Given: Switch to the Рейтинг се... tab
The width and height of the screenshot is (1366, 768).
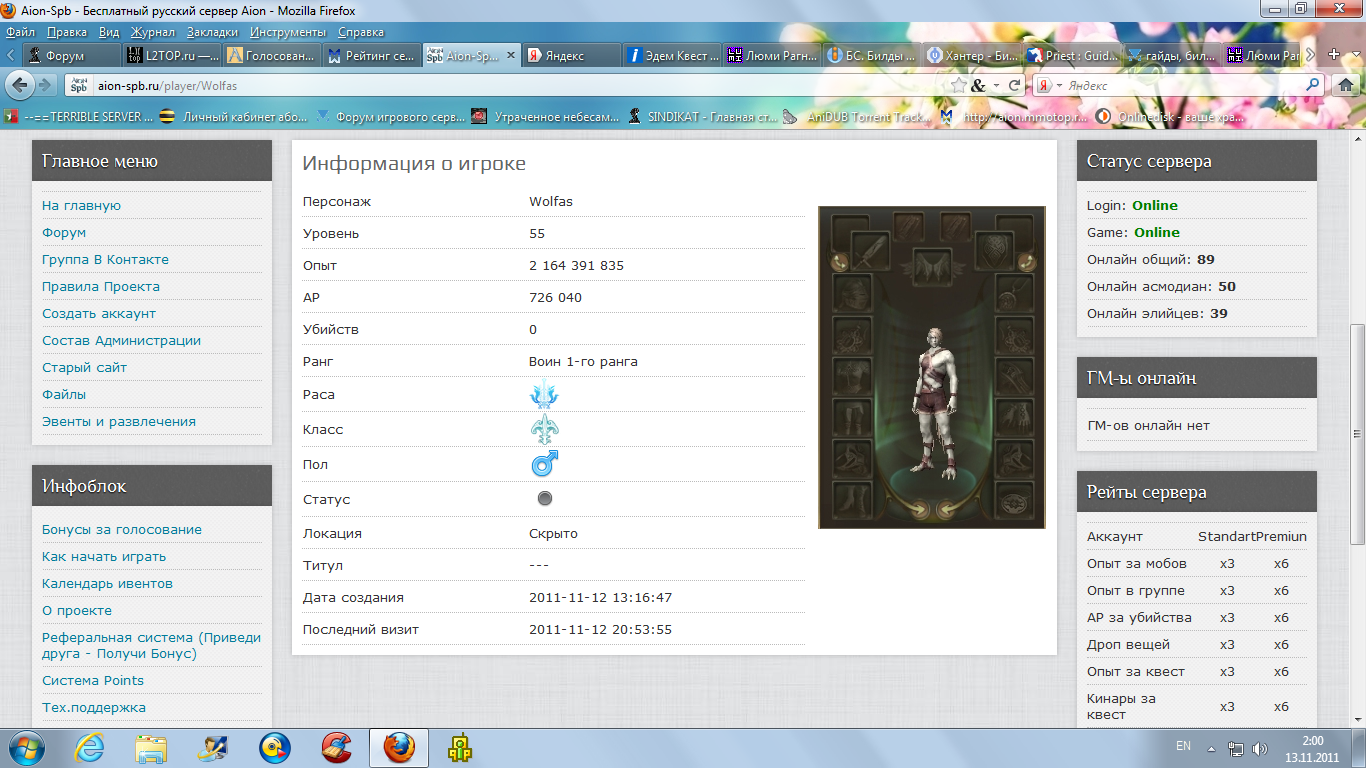Looking at the screenshot, I should tap(370, 56).
